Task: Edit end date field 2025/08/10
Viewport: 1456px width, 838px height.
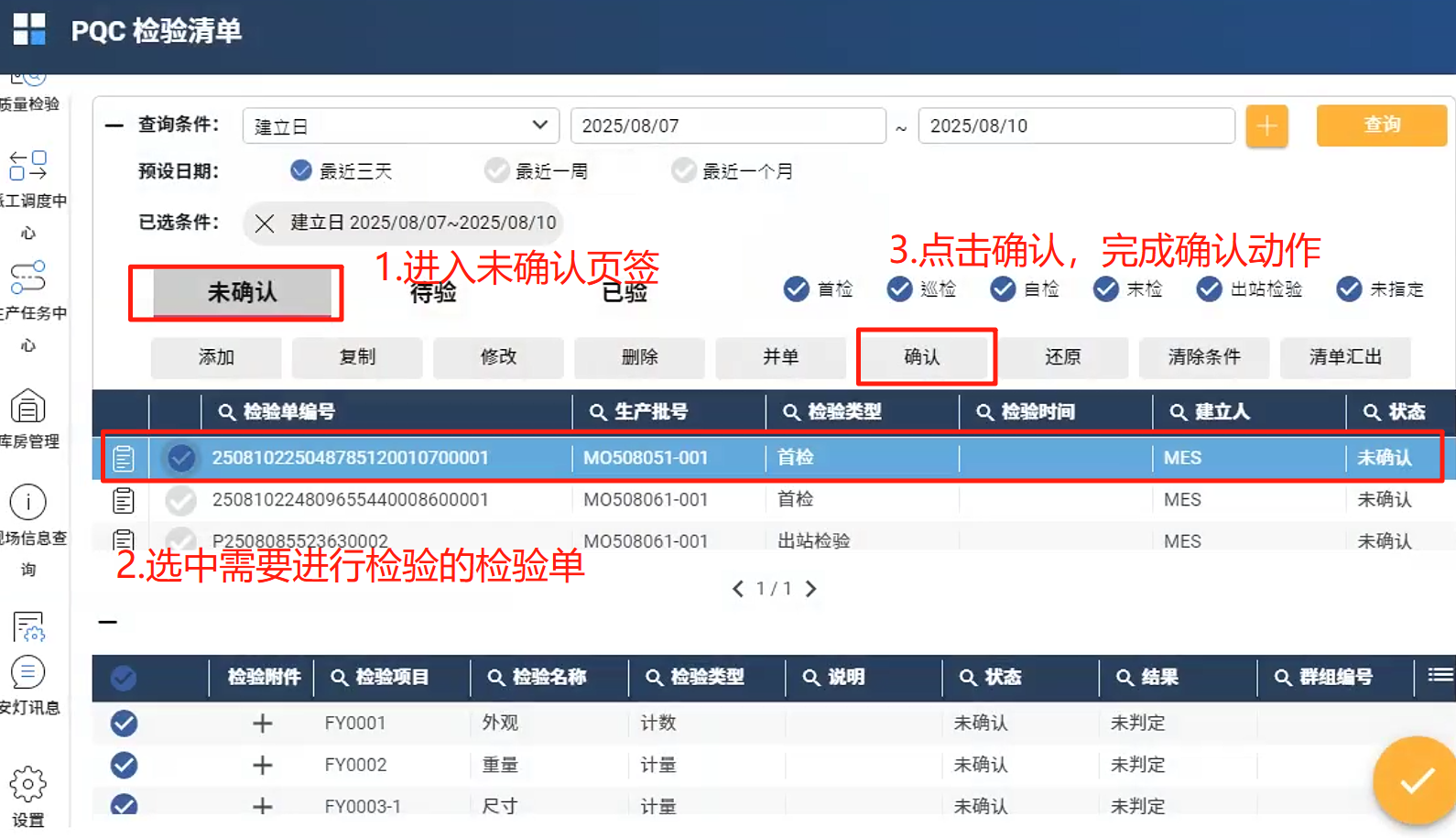Action: click(x=1076, y=125)
